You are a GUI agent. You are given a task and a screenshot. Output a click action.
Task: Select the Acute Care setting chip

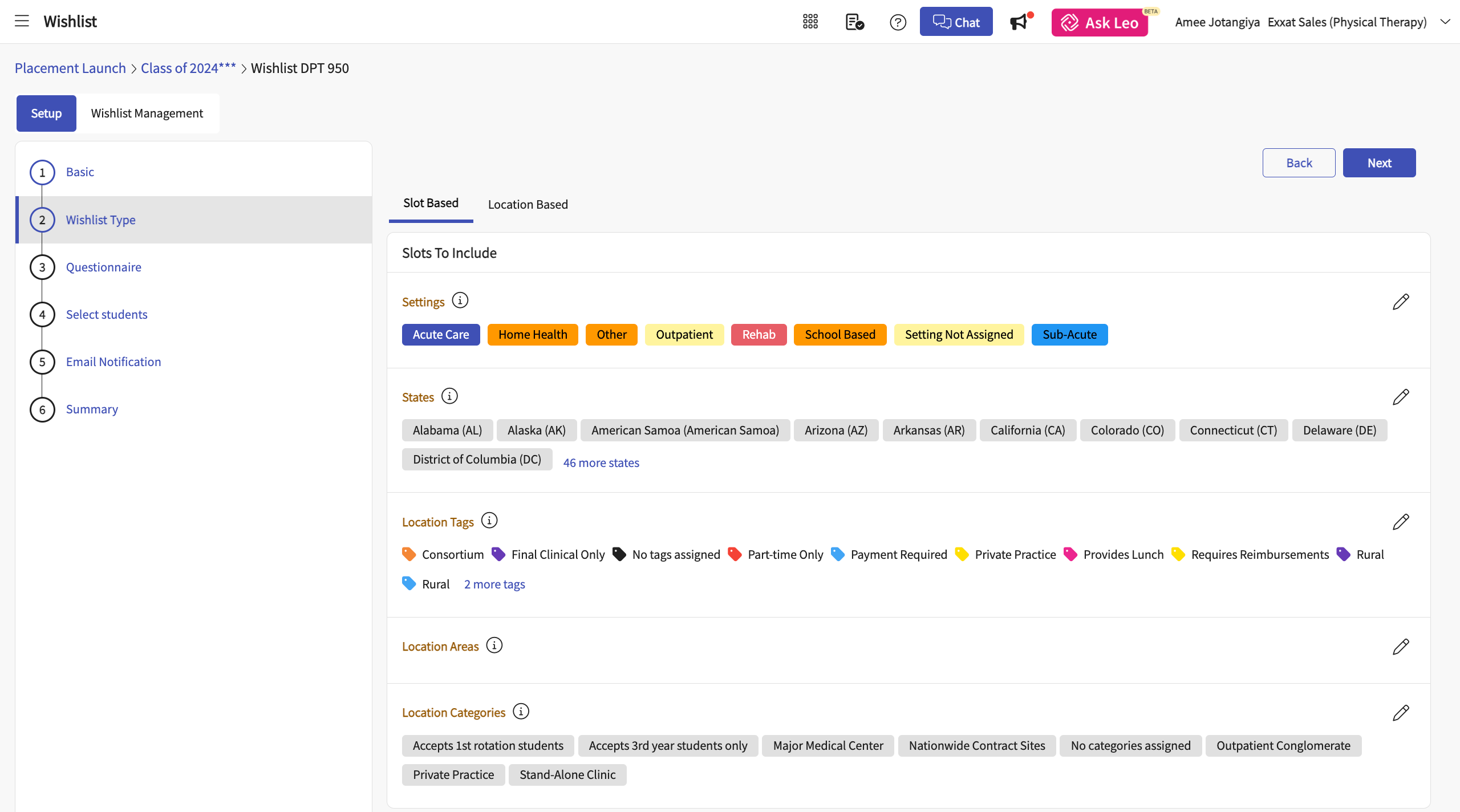click(x=440, y=335)
